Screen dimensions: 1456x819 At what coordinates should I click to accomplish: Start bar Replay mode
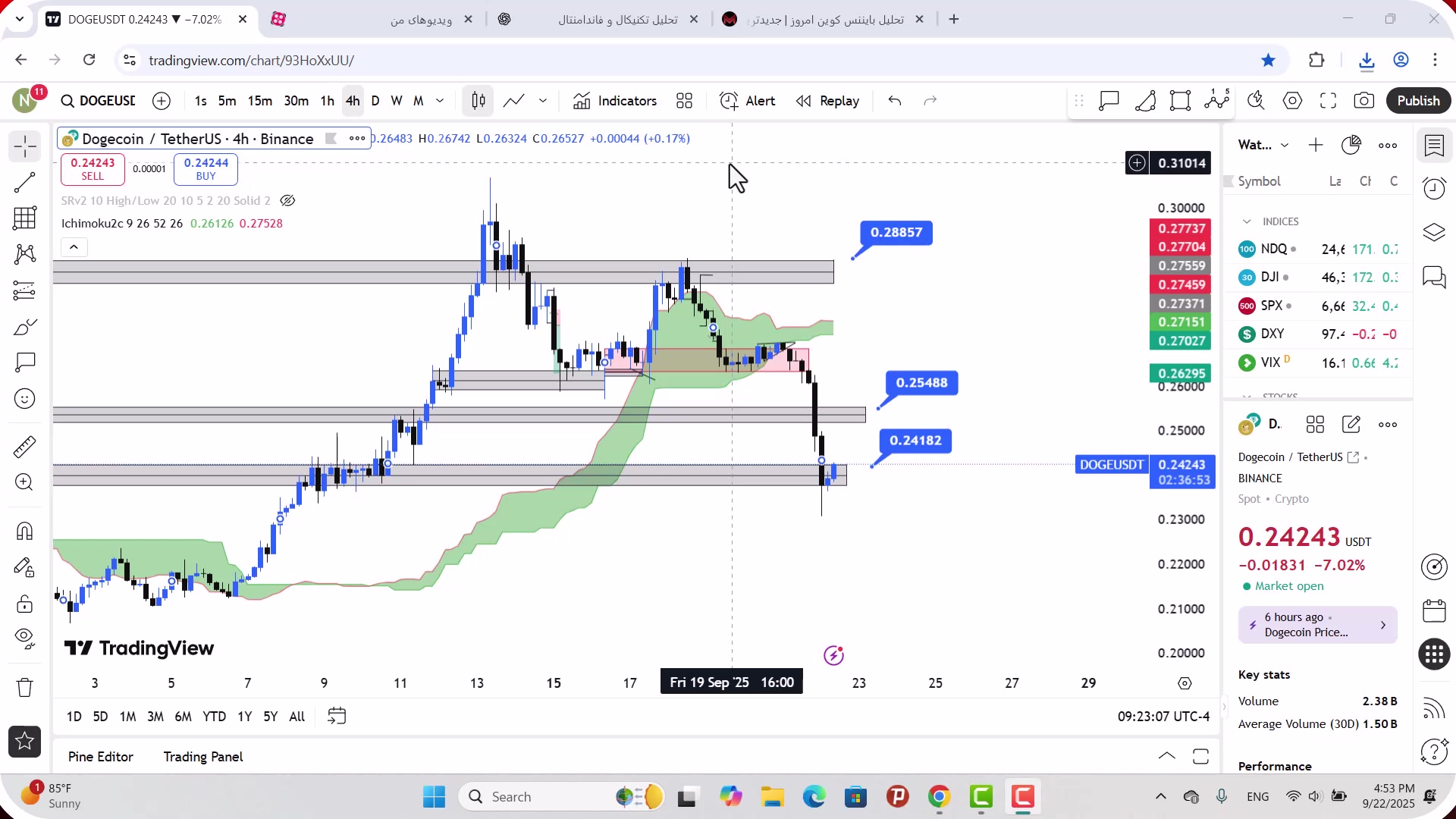828,101
